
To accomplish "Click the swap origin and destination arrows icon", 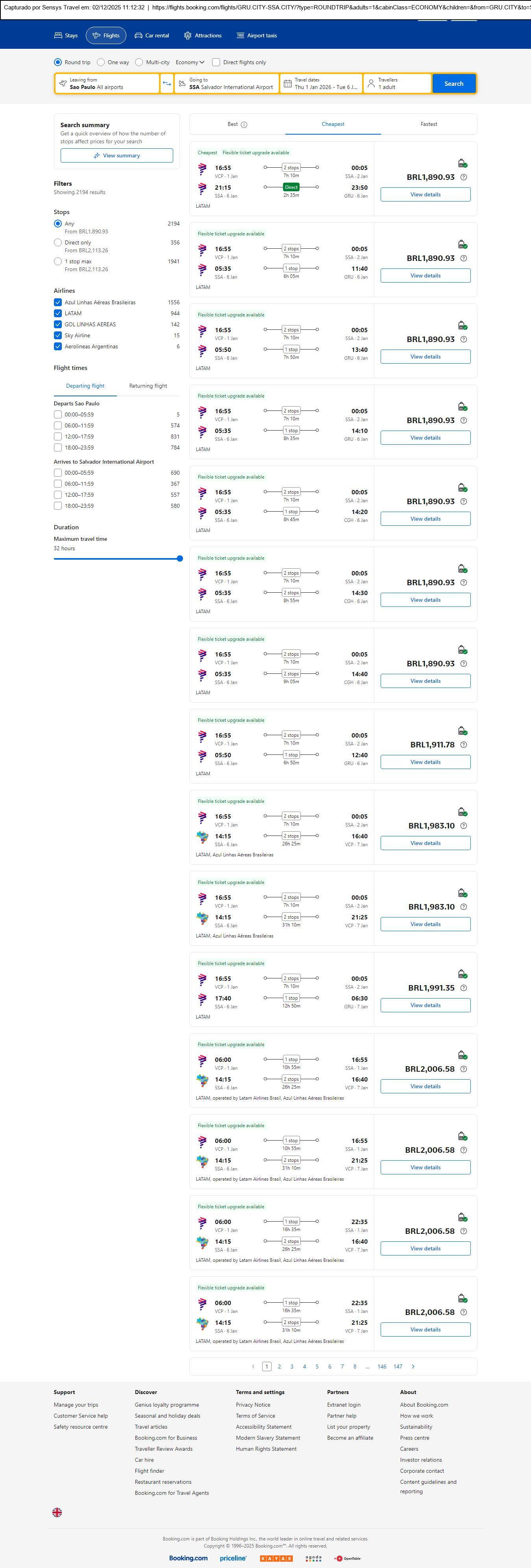I will 167,83.
